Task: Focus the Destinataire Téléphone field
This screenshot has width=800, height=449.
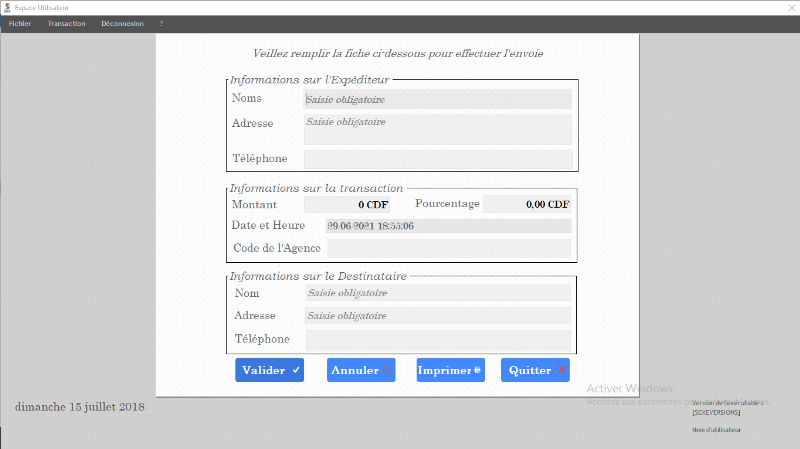Action: click(438, 340)
